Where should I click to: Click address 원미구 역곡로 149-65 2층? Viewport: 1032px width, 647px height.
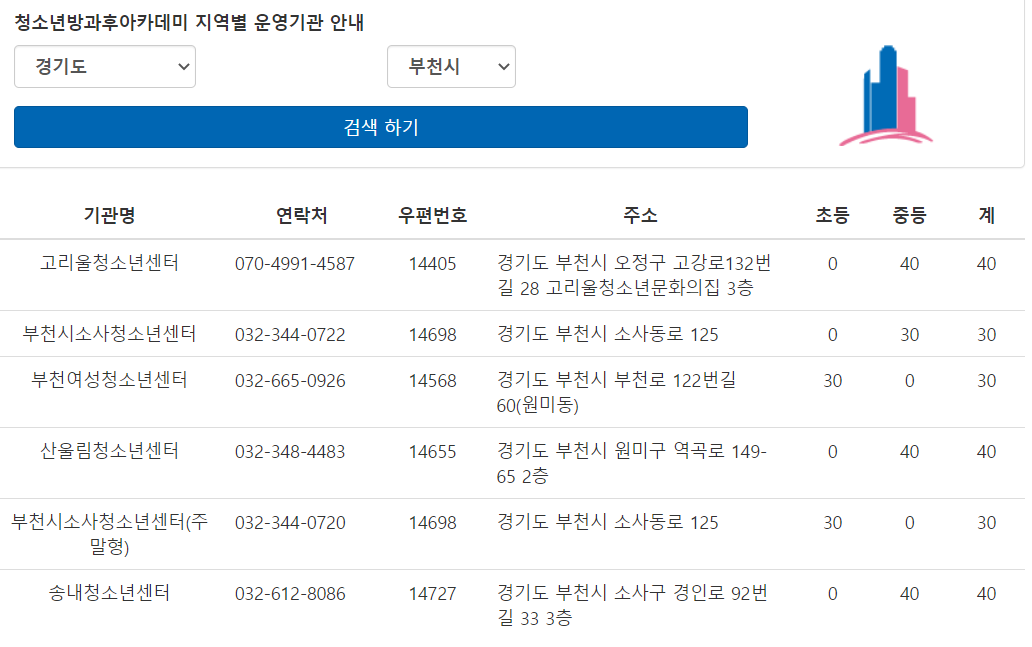[x=632, y=463]
